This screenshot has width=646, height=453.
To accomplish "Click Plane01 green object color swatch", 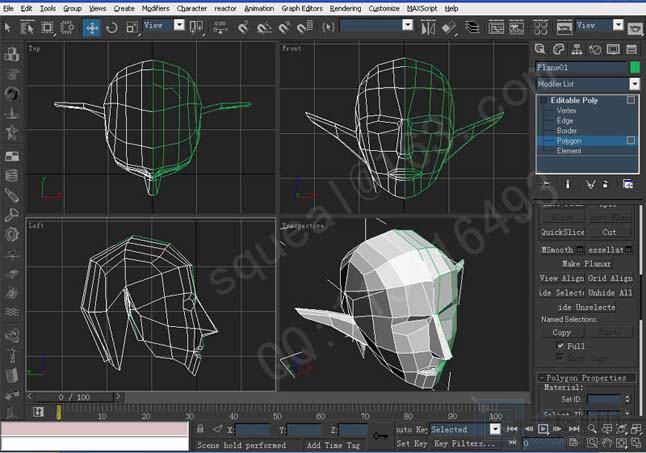I will coord(634,67).
